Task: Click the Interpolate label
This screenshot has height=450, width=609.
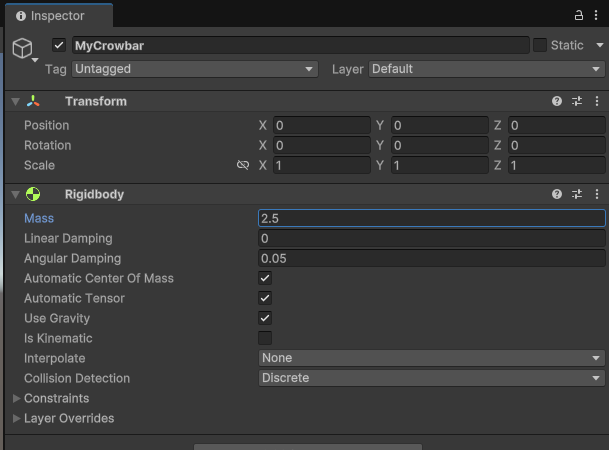Action: [x=55, y=358]
